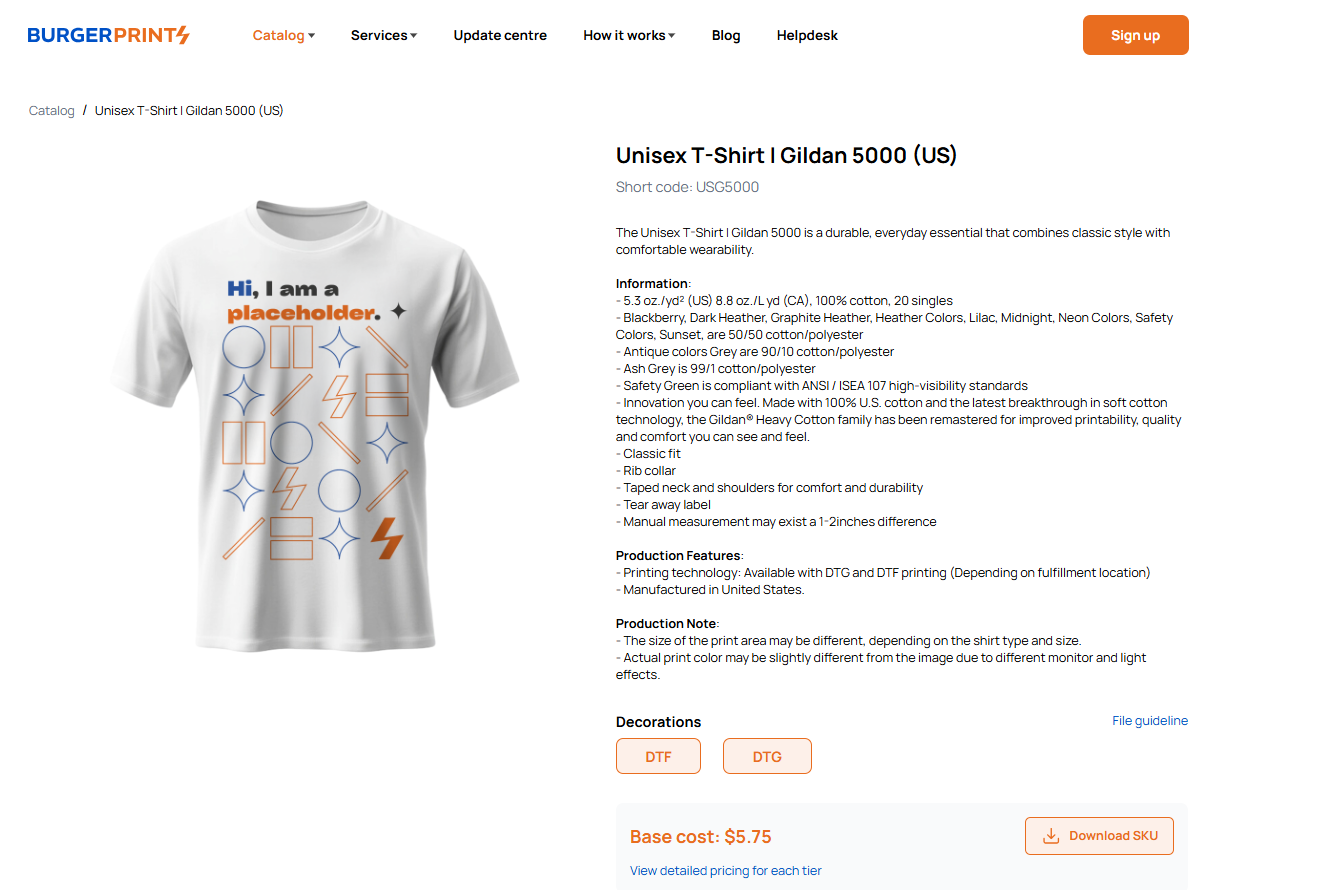Click the t-shirt product image
This screenshot has width=1336, height=890.
[315, 425]
